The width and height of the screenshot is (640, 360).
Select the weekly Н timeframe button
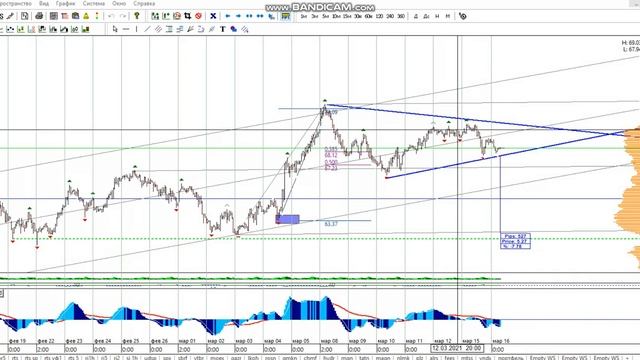[x=437, y=16]
